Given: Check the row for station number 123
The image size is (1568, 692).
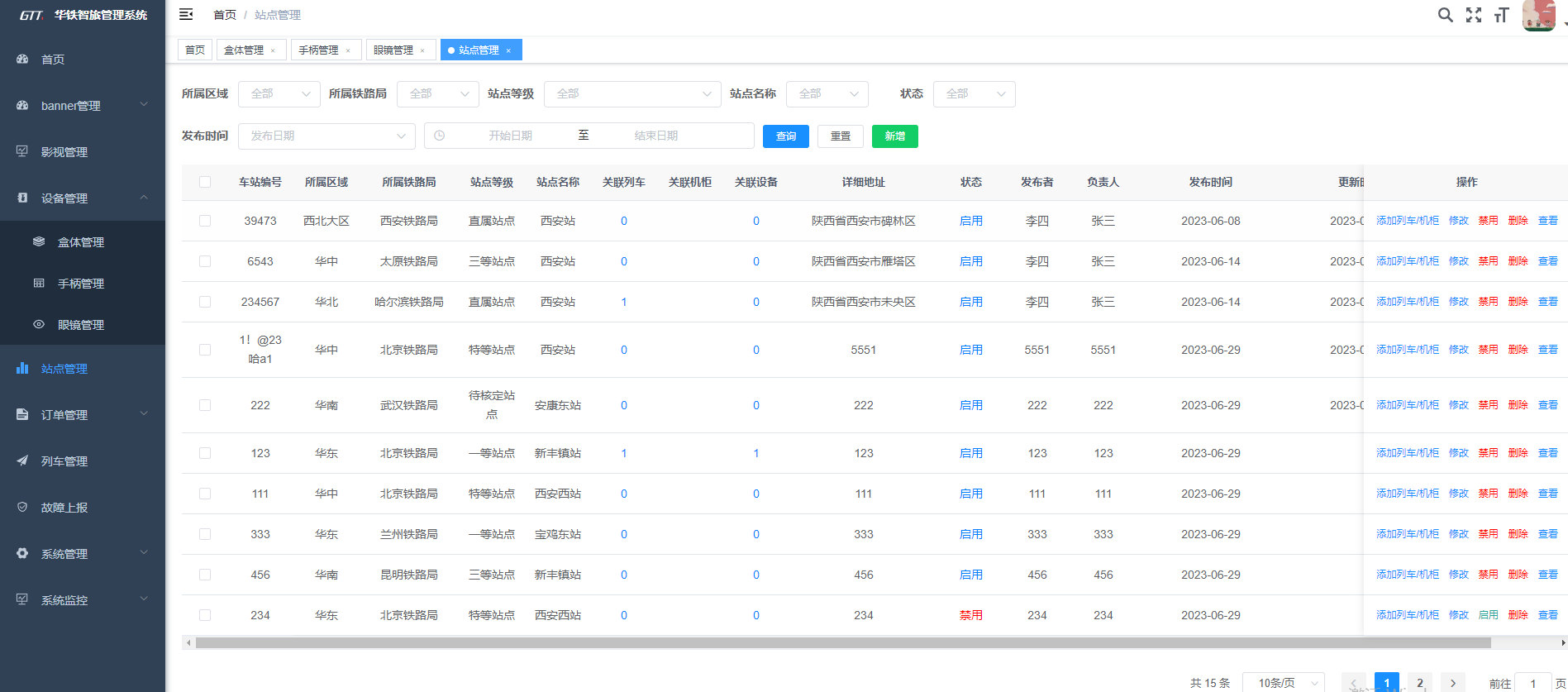Looking at the screenshot, I should [205, 453].
